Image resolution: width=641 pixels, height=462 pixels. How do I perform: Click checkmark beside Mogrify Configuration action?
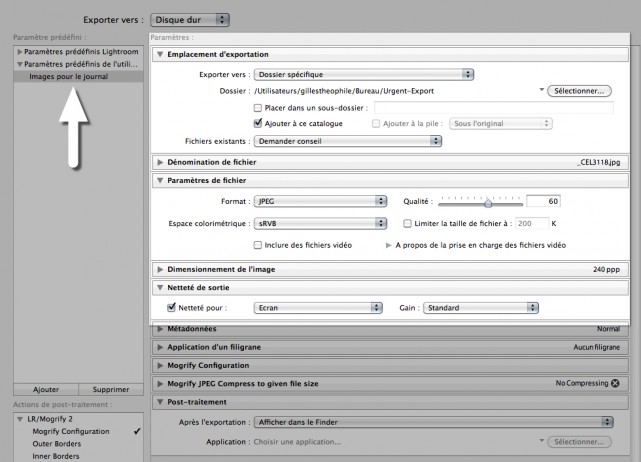tap(137, 431)
